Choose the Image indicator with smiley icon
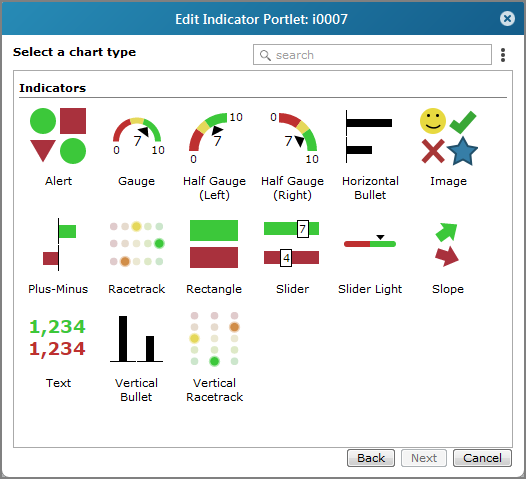The image size is (526, 479). pyautogui.click(x=449, y=137)
